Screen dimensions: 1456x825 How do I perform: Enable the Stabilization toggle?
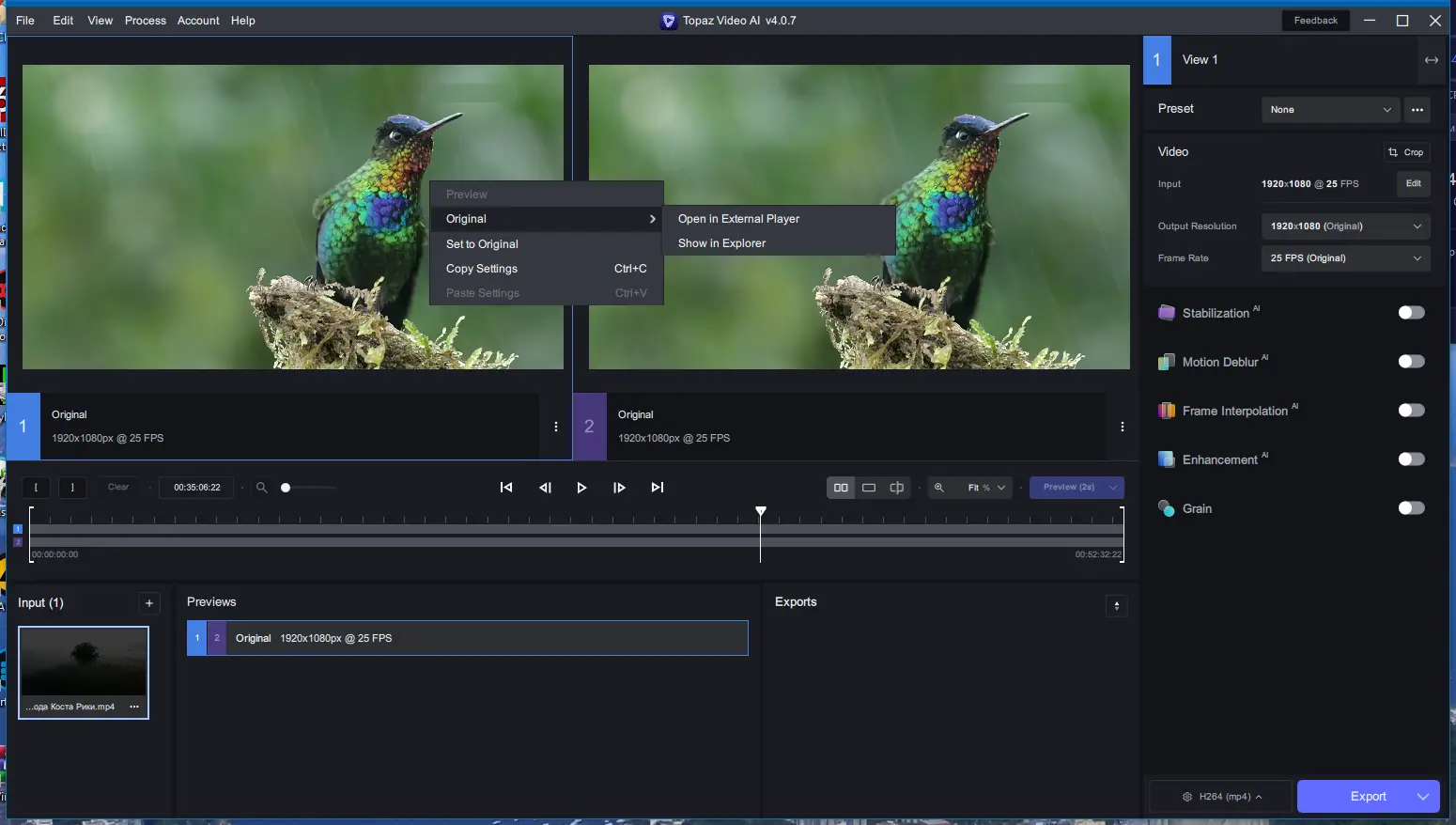(x=1411, y=313)
